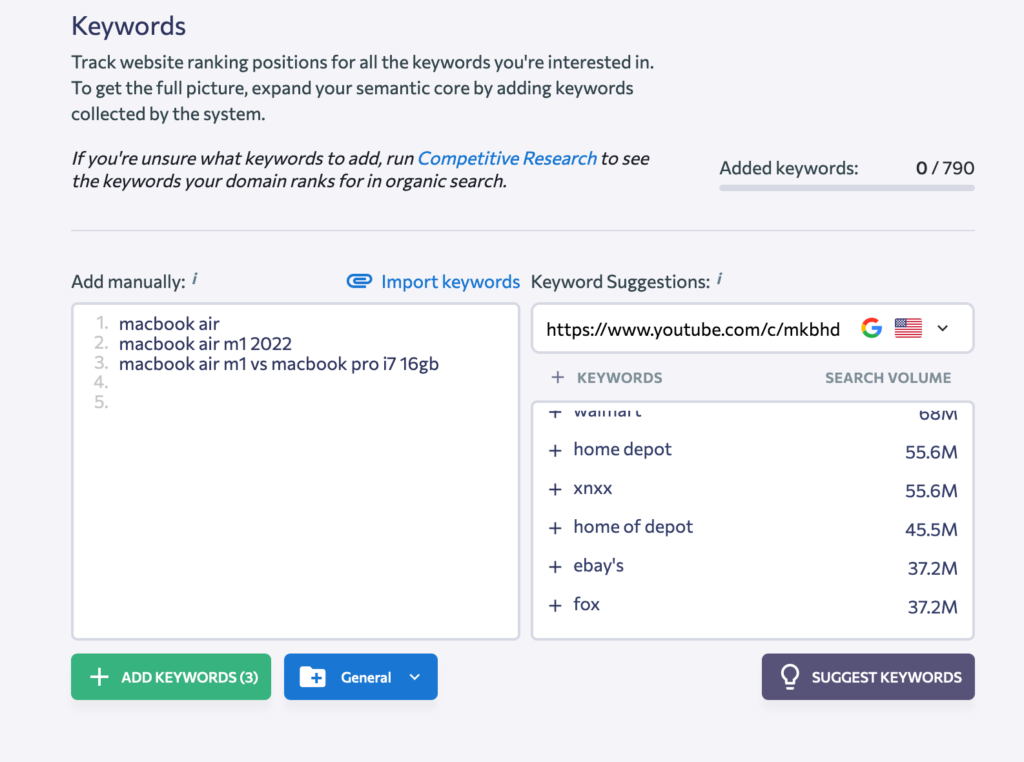Click plus icon beside home depot
Screen dimensions: 1024x762
[x=555, y=451]
